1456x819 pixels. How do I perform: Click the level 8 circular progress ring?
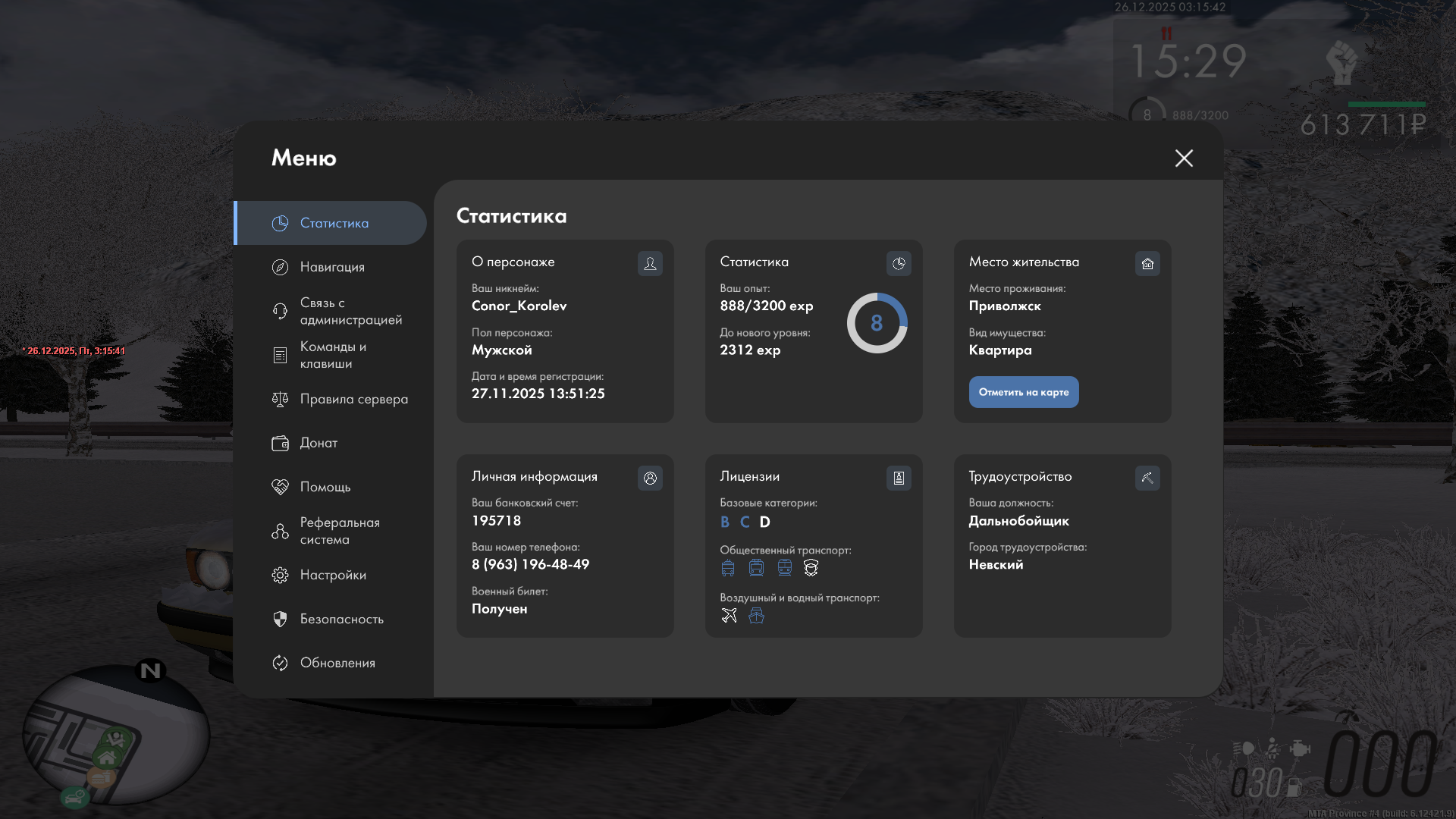click(x=877, y=323)
